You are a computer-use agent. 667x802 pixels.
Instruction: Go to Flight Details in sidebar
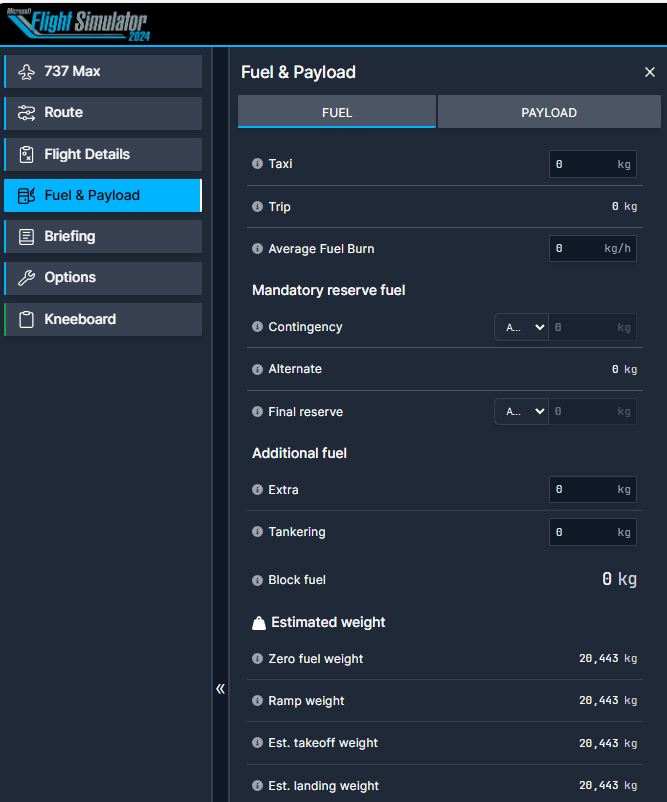pyautogui.click(x=103, y=154)
